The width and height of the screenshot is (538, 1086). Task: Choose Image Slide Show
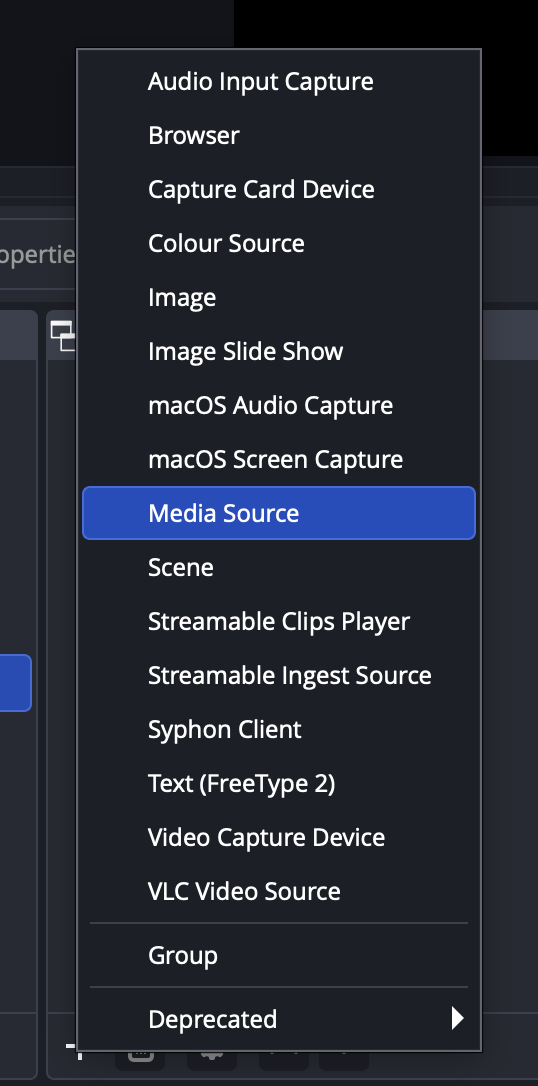click(x=278, y=351)
